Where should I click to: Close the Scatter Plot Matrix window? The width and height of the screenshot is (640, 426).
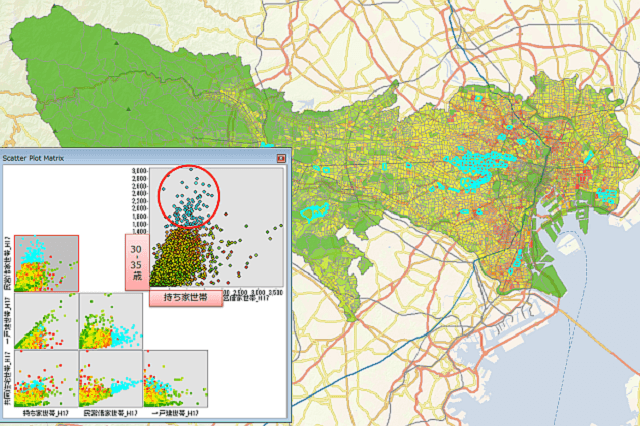[280, 158]
